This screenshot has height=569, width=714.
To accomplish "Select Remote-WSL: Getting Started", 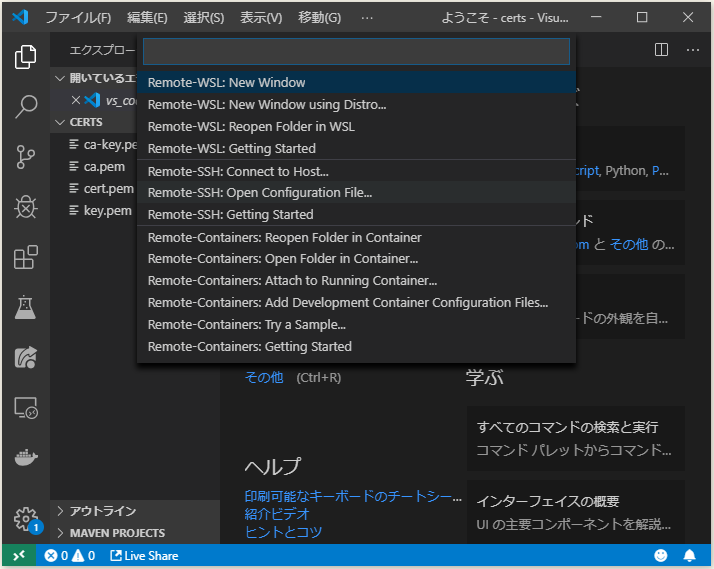I will point(356,148).
